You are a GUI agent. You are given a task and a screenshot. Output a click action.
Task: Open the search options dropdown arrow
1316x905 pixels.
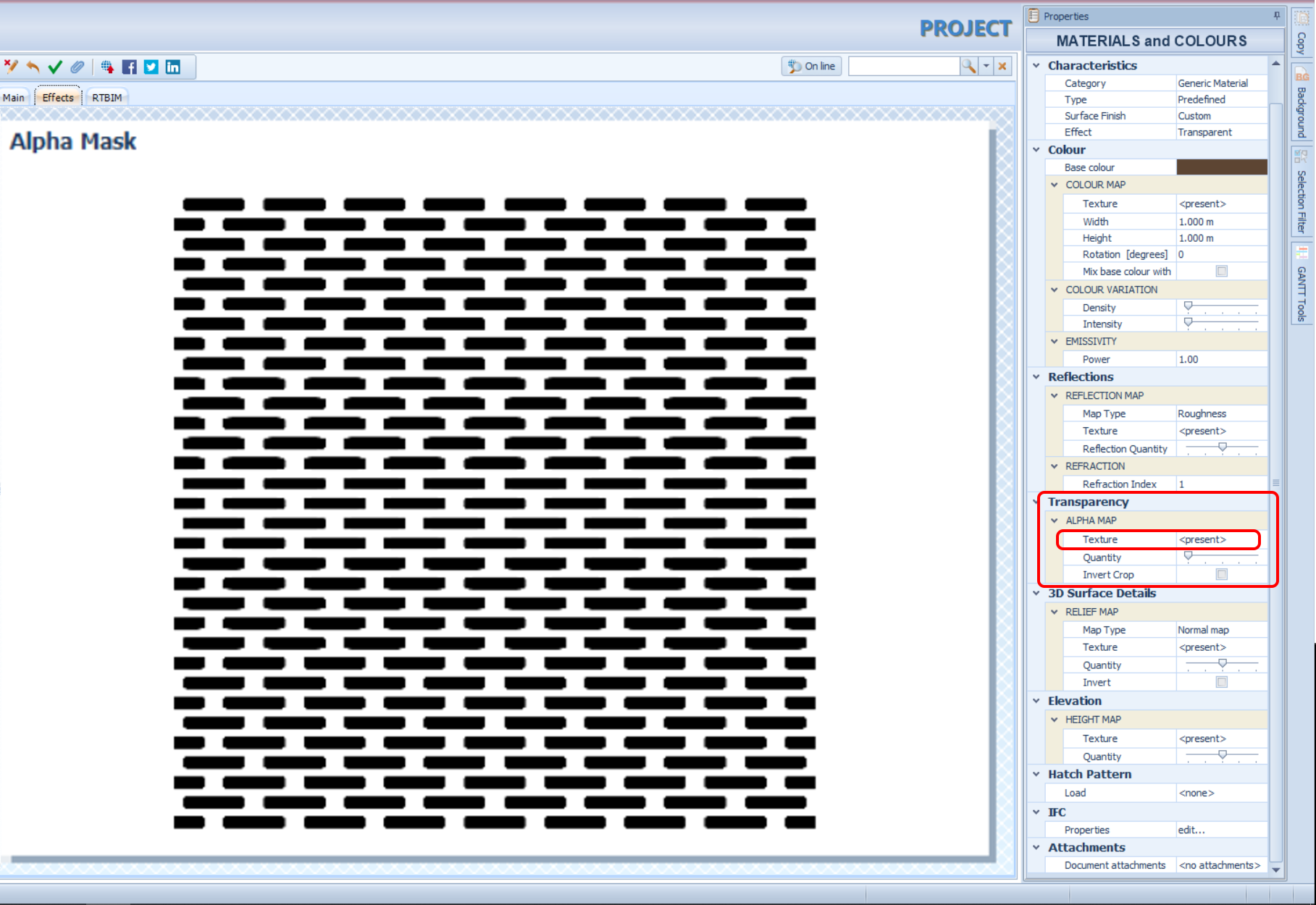click(986, 66)
